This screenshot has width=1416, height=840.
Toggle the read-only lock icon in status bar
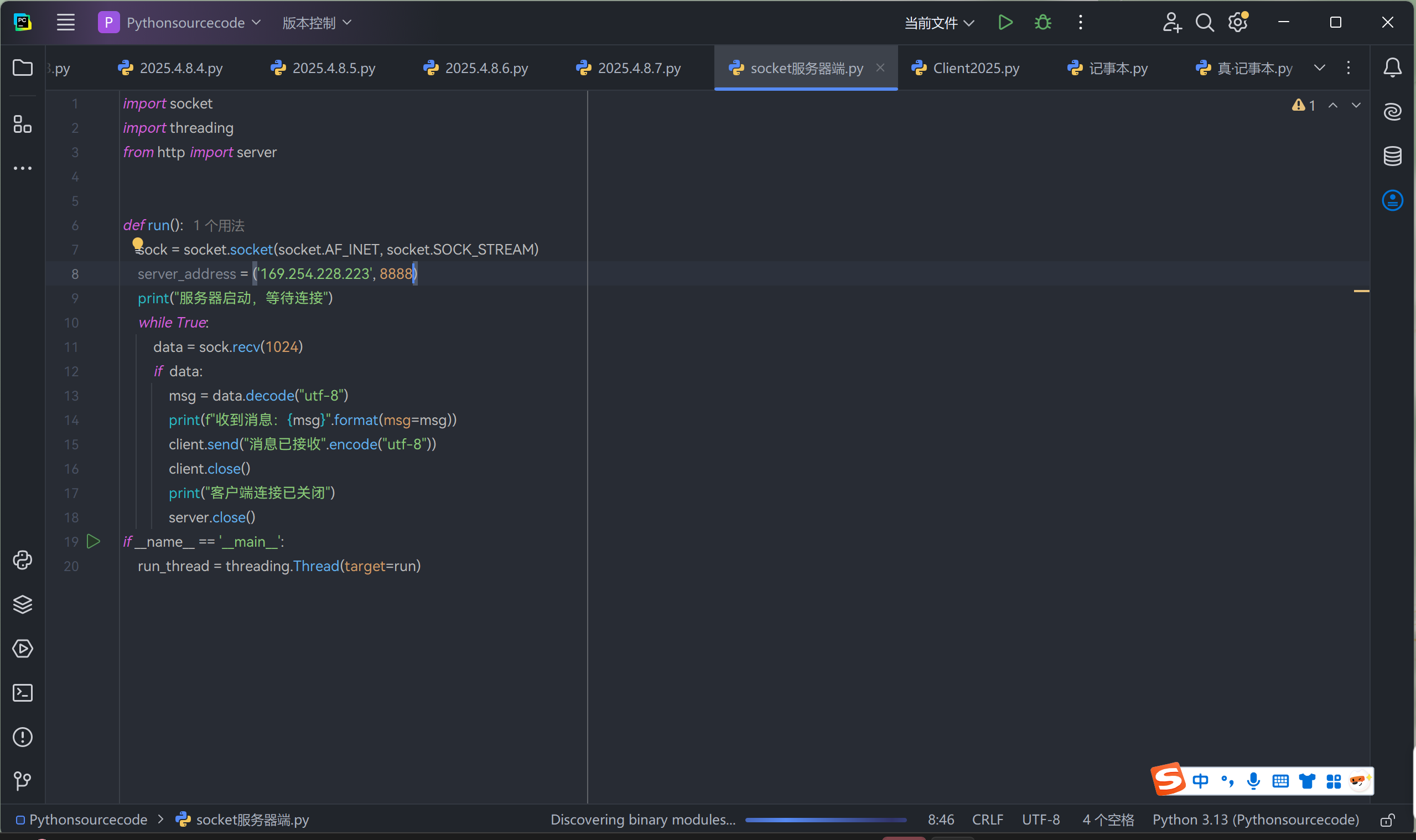coord(1387,820)
